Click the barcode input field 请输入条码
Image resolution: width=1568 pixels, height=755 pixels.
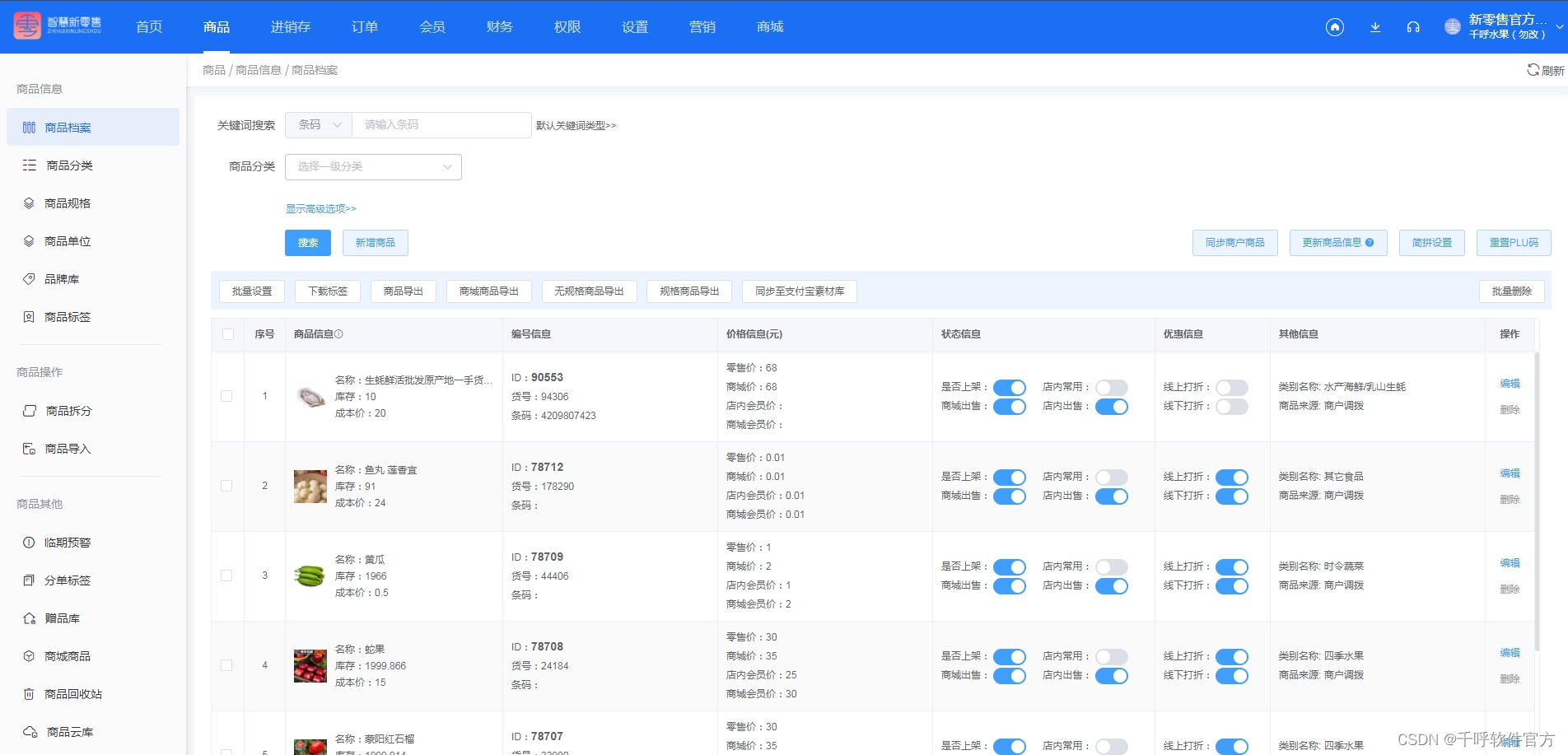441,125
